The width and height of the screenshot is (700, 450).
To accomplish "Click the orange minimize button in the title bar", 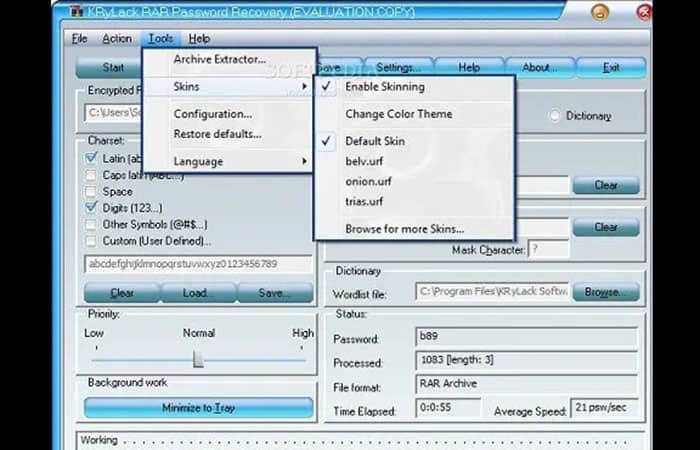I will pyautogui.click(x=600, y=12).
